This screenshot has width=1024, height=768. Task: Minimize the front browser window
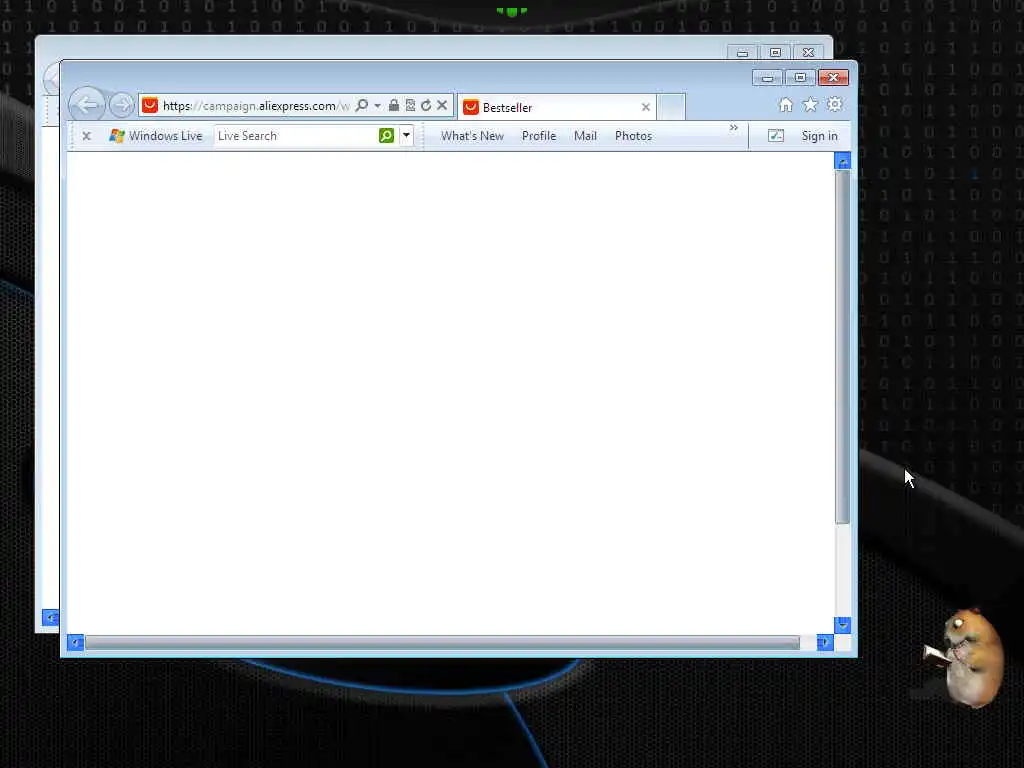(x=767, y=78)
